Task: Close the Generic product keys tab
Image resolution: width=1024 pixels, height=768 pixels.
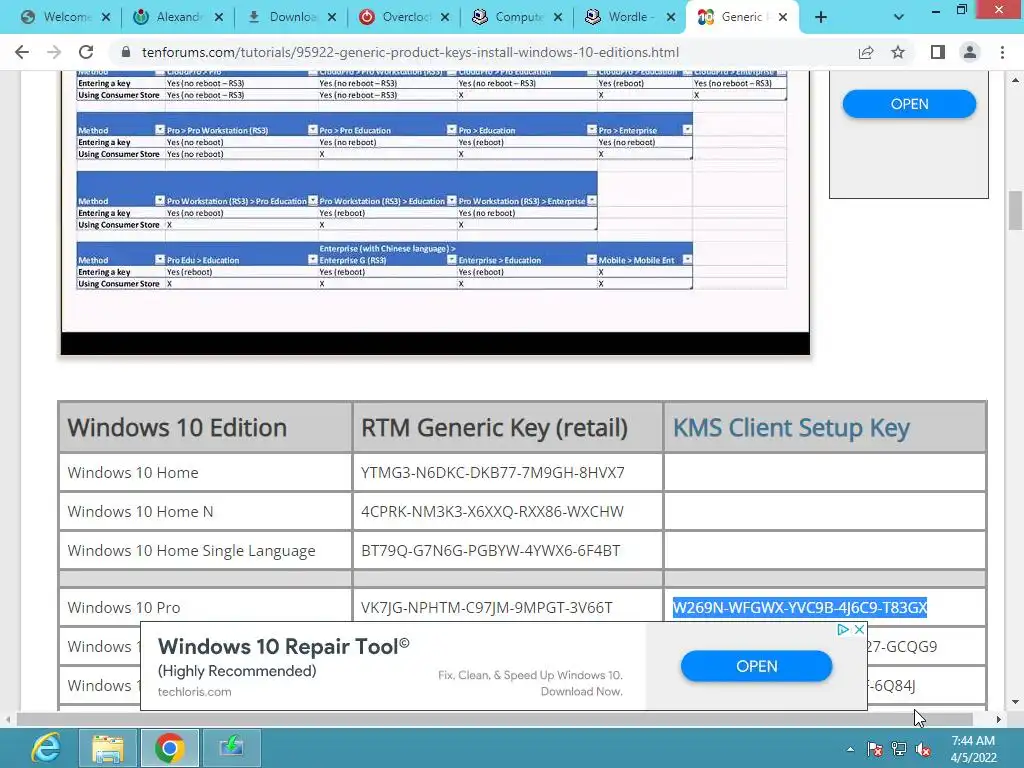Action: pos(783,18)
